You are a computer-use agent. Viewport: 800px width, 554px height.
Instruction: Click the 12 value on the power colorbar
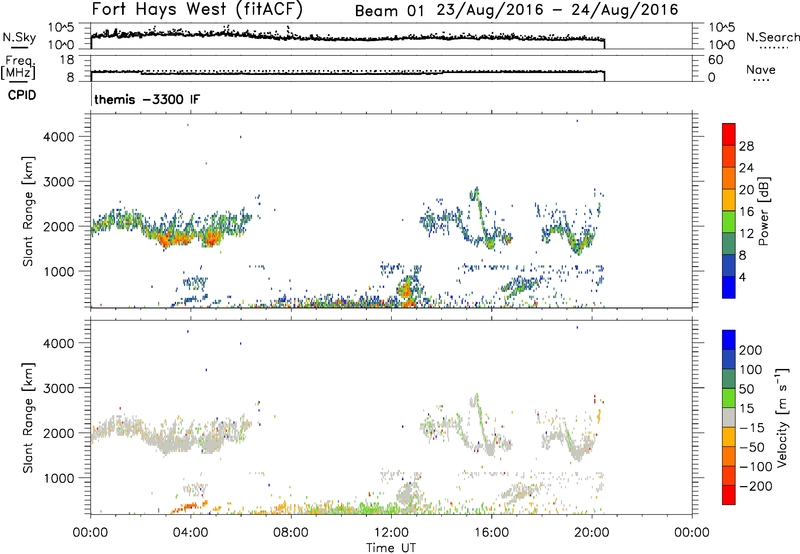(x=746, y=234)
